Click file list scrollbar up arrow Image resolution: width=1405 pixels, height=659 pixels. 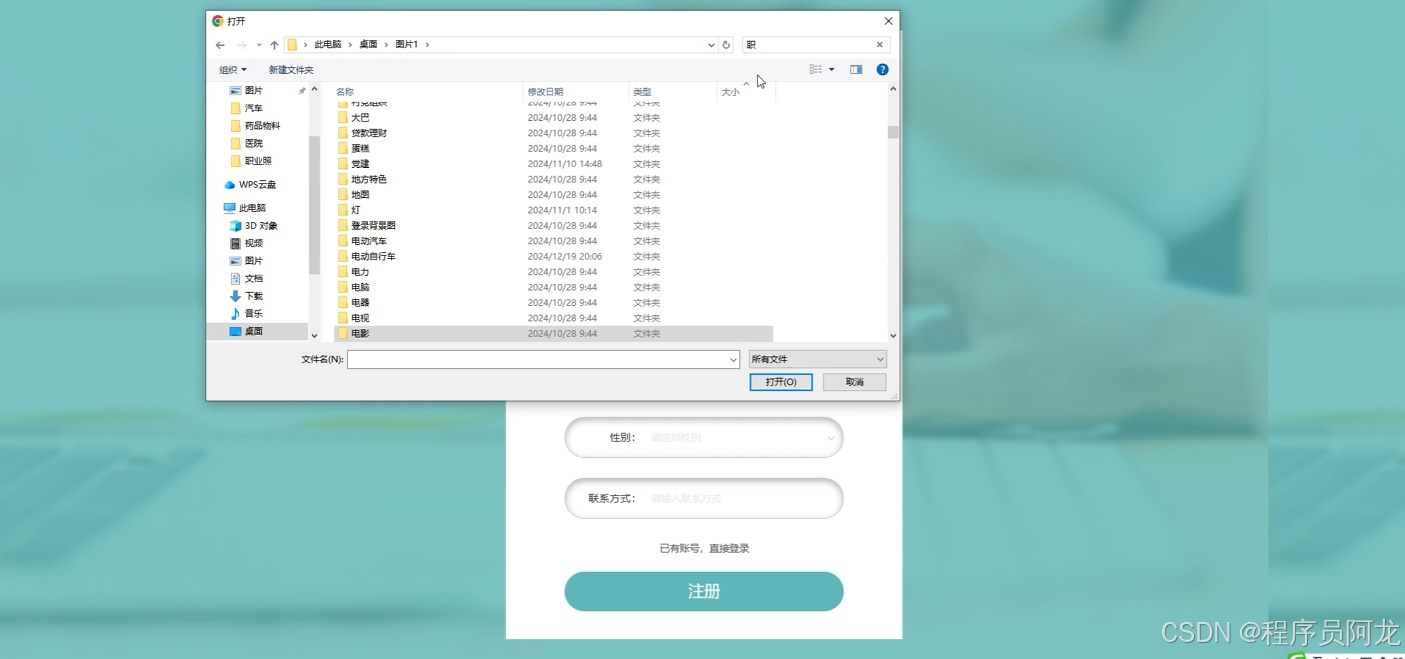893,89
